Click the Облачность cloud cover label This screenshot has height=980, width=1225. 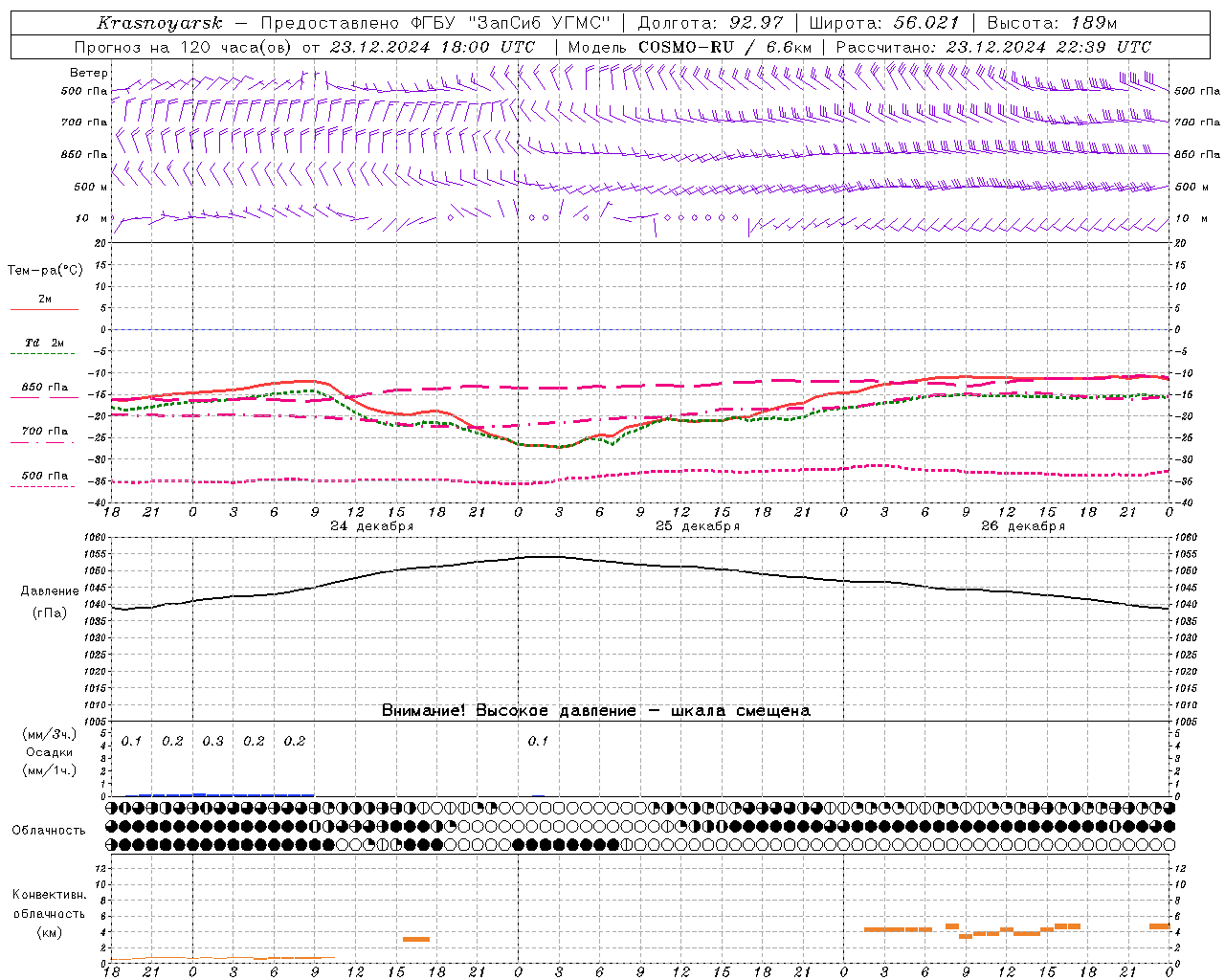pyautogui.click(x=49, y=831)
